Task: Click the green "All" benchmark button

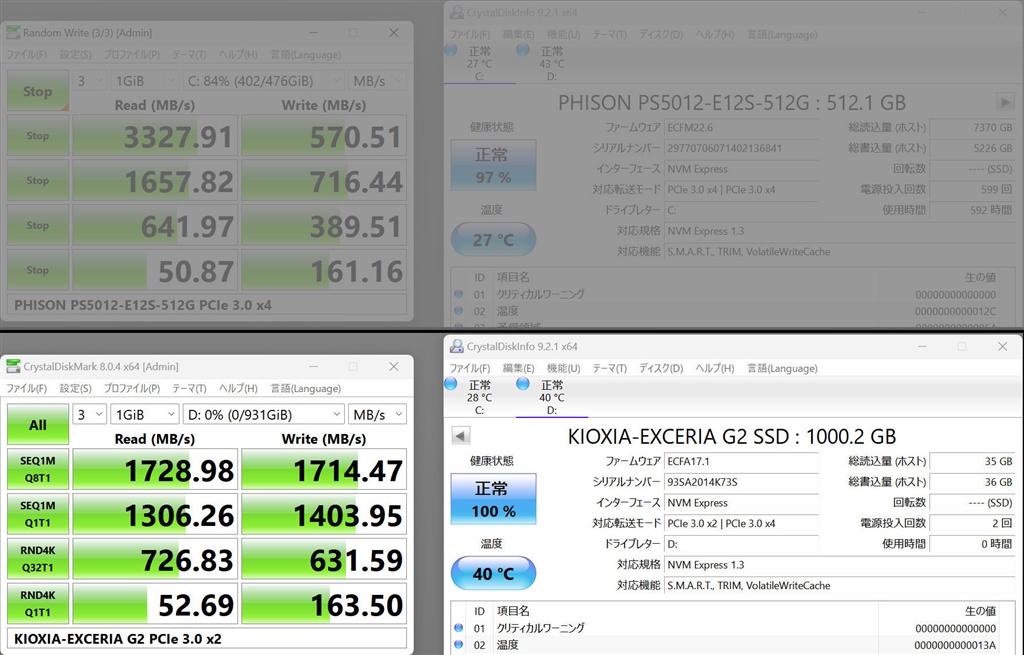Action: click(x=38, y=424)
